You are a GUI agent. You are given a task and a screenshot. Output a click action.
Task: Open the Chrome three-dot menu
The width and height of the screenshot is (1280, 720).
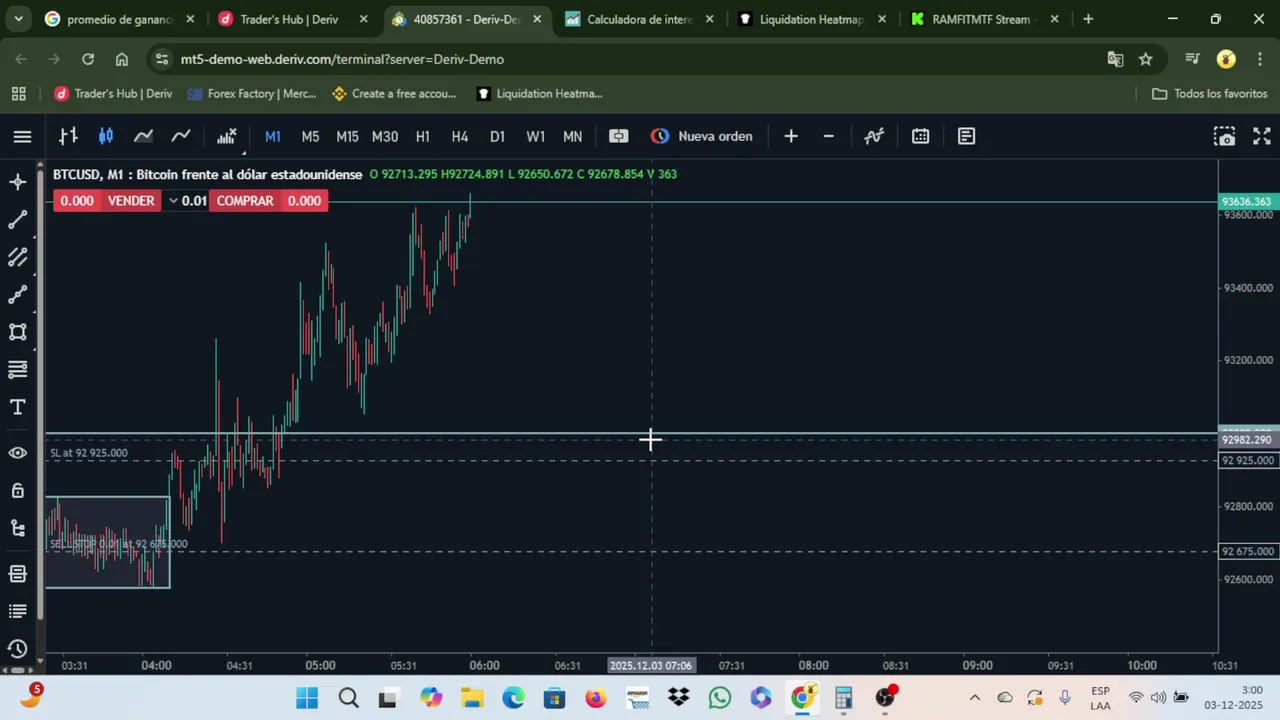(1260, 59)
